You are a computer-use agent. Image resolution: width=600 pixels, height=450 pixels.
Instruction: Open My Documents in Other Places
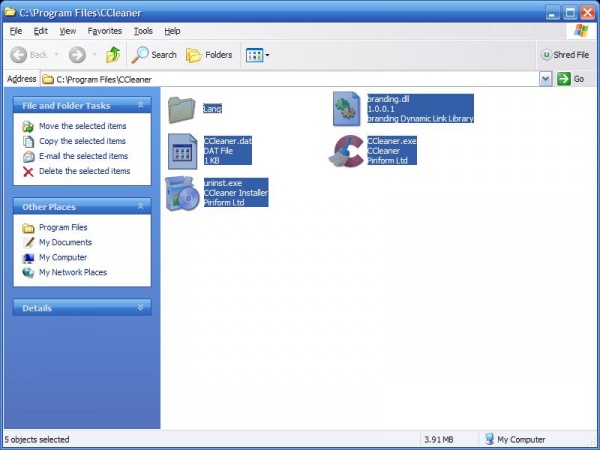65,242
